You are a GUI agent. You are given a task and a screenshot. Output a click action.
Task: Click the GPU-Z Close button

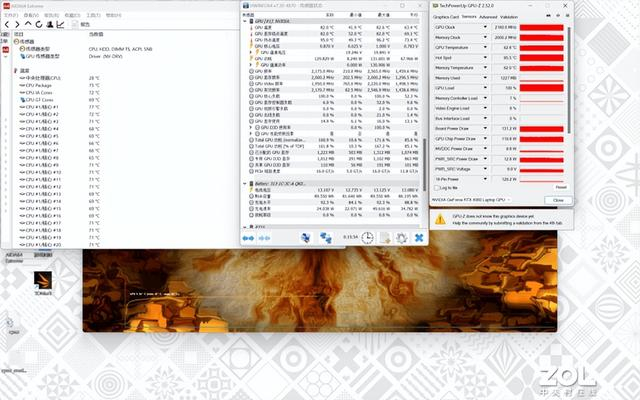click(x=558, y=200)
